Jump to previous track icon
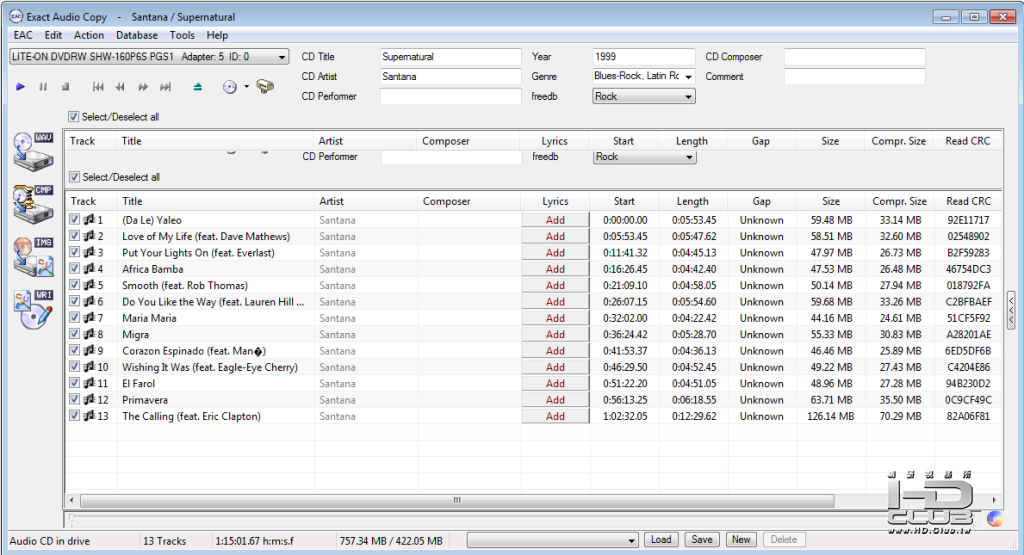This screenshot has height=555, width=1024. (98, 87)
